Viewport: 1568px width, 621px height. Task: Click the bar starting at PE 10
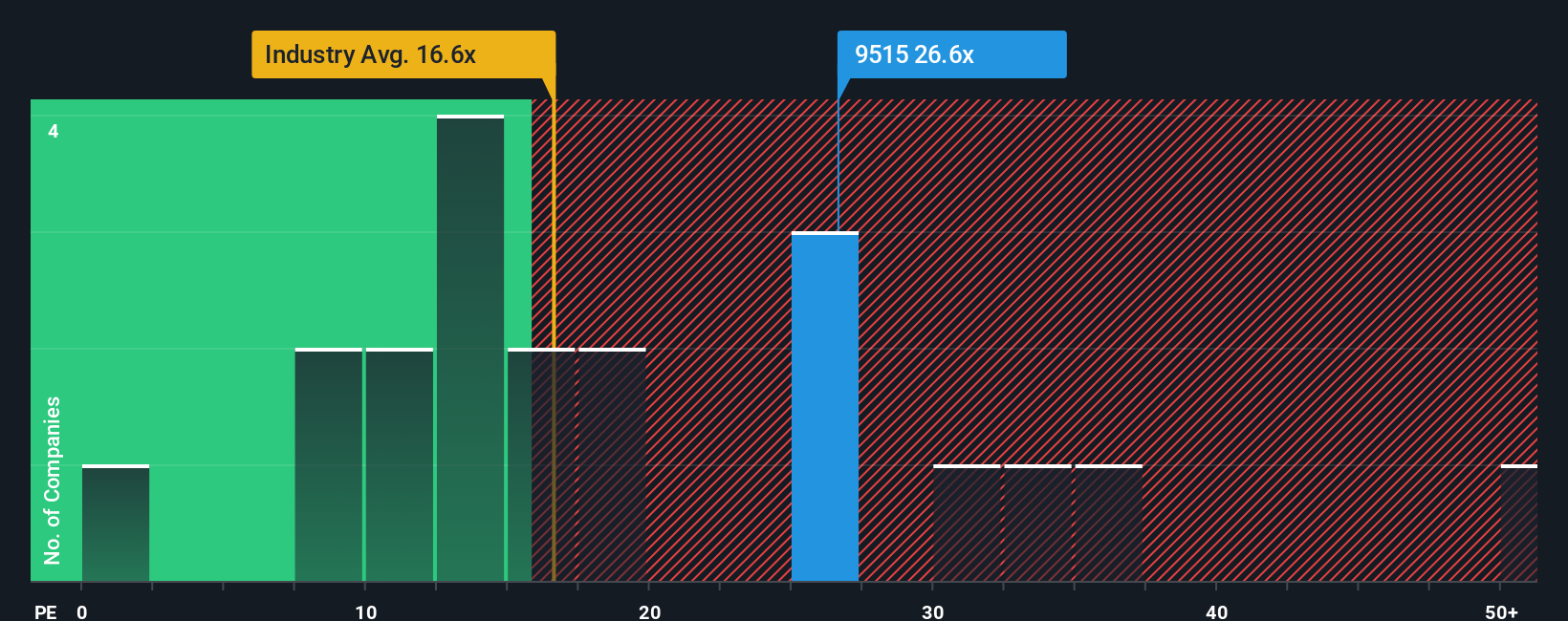click(400, 464)
